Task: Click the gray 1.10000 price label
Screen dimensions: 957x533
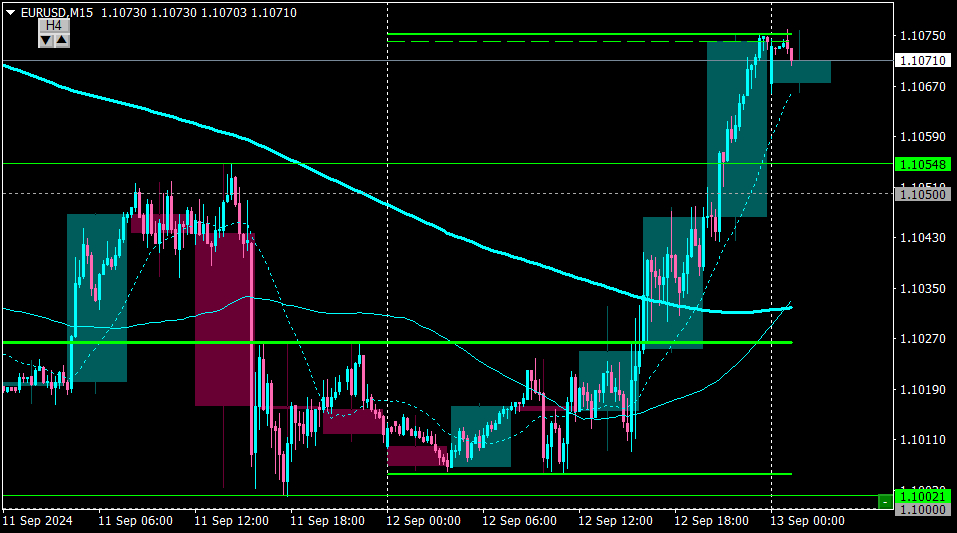Action: coord(923,509)
